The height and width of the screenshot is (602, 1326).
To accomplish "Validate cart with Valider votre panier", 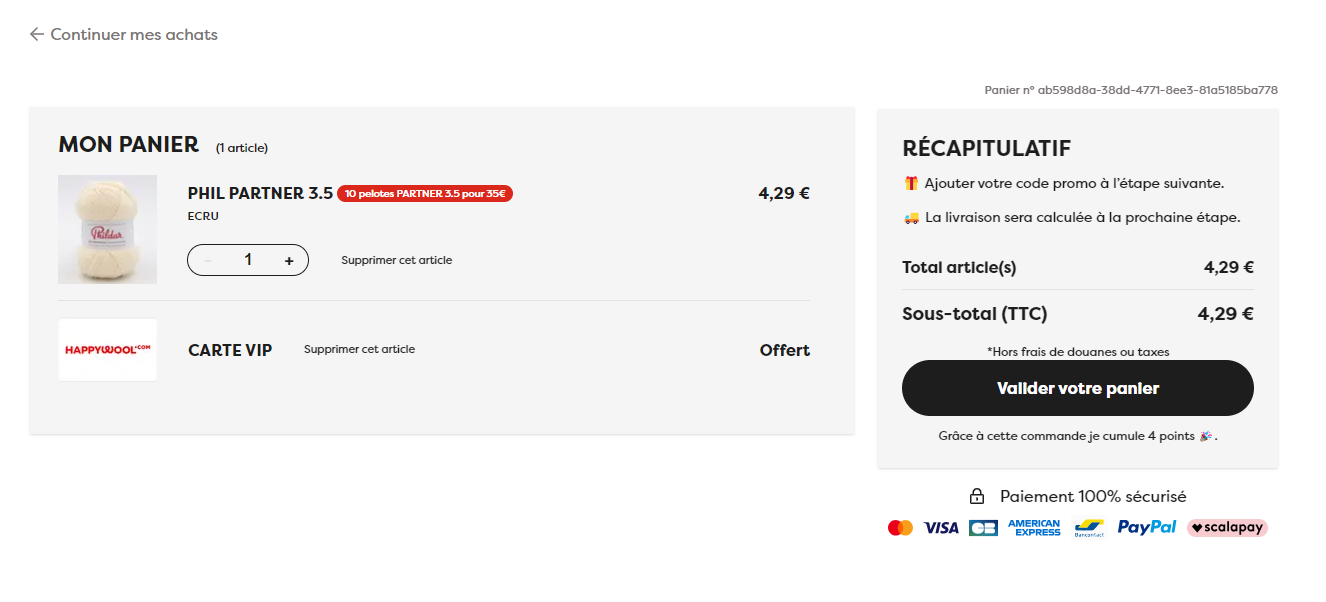I will click(1078, 388).
